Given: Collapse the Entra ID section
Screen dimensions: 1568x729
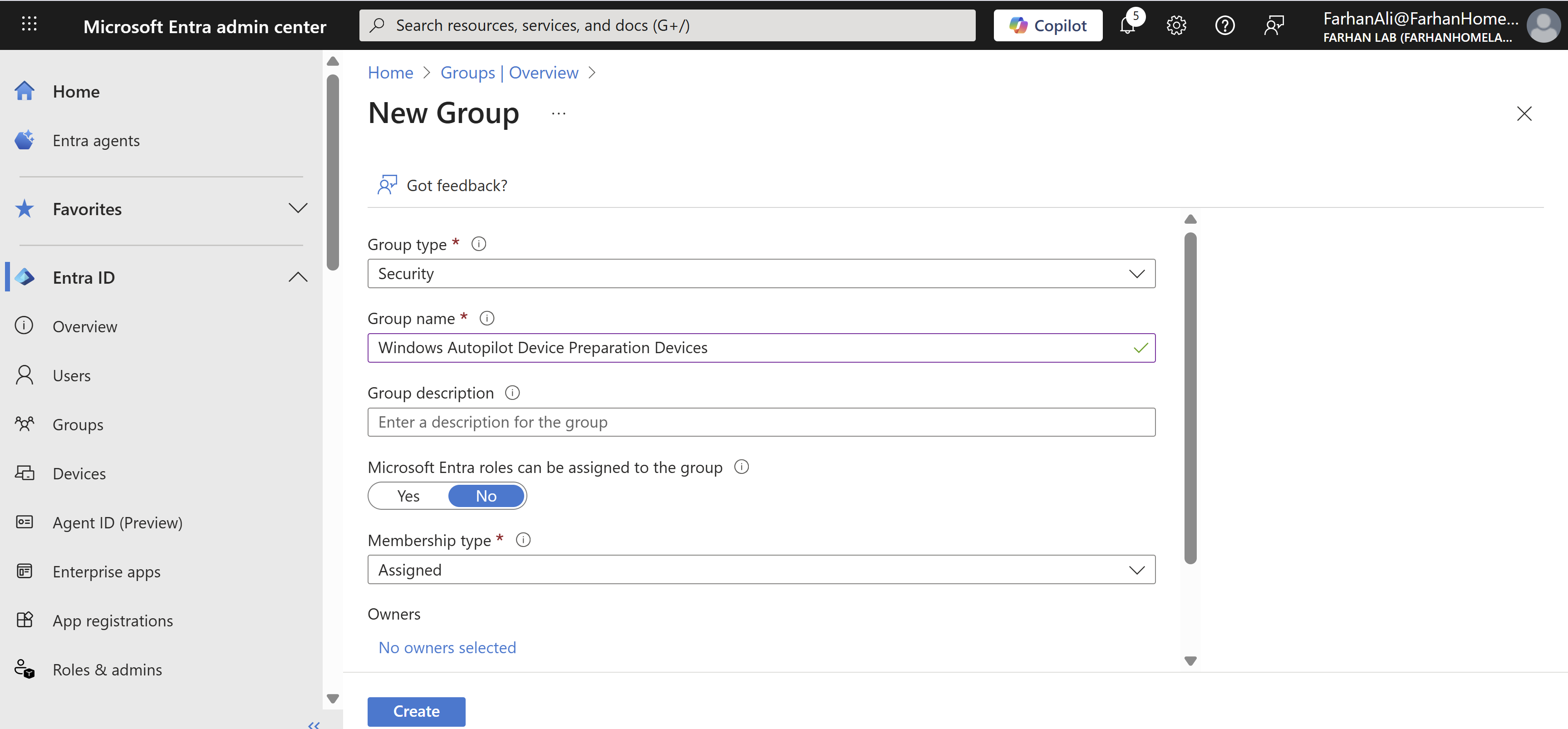Looking at the screenshot, I should coord(298,277).
